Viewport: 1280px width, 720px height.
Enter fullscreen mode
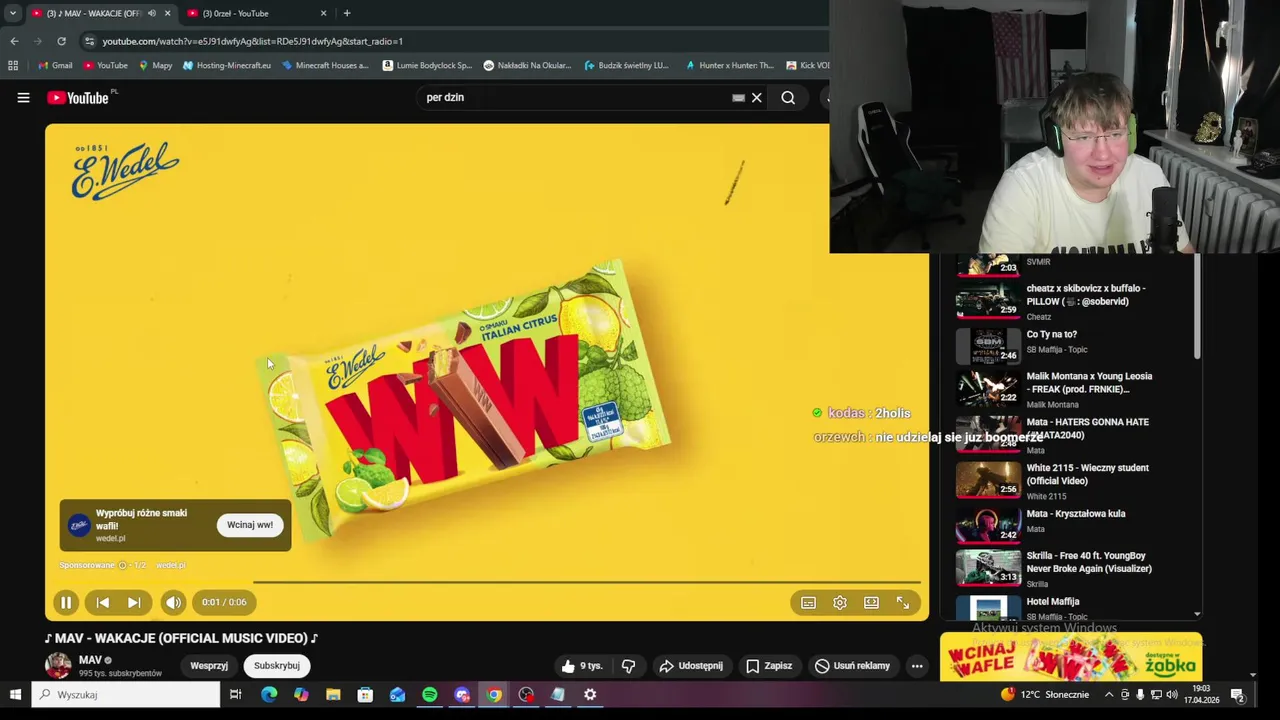click(903, 602)
